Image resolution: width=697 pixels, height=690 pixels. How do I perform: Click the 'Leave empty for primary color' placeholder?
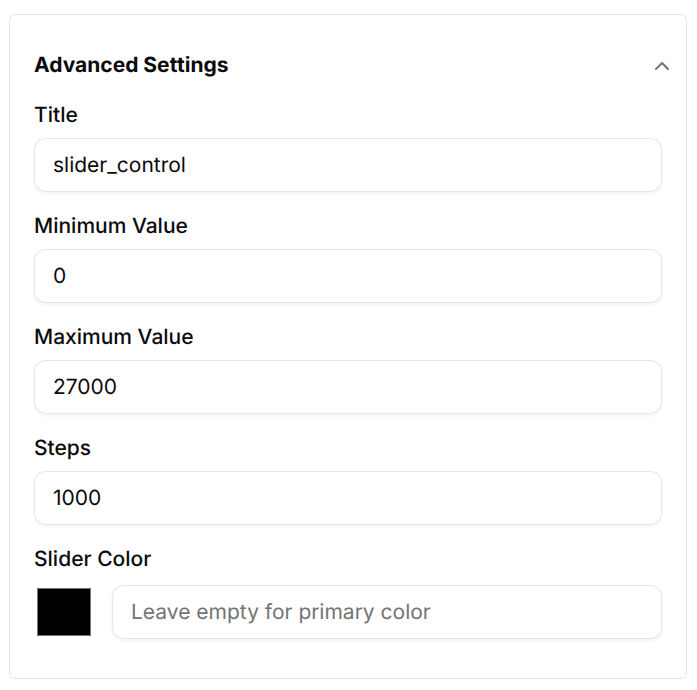[x=281, y=612]
